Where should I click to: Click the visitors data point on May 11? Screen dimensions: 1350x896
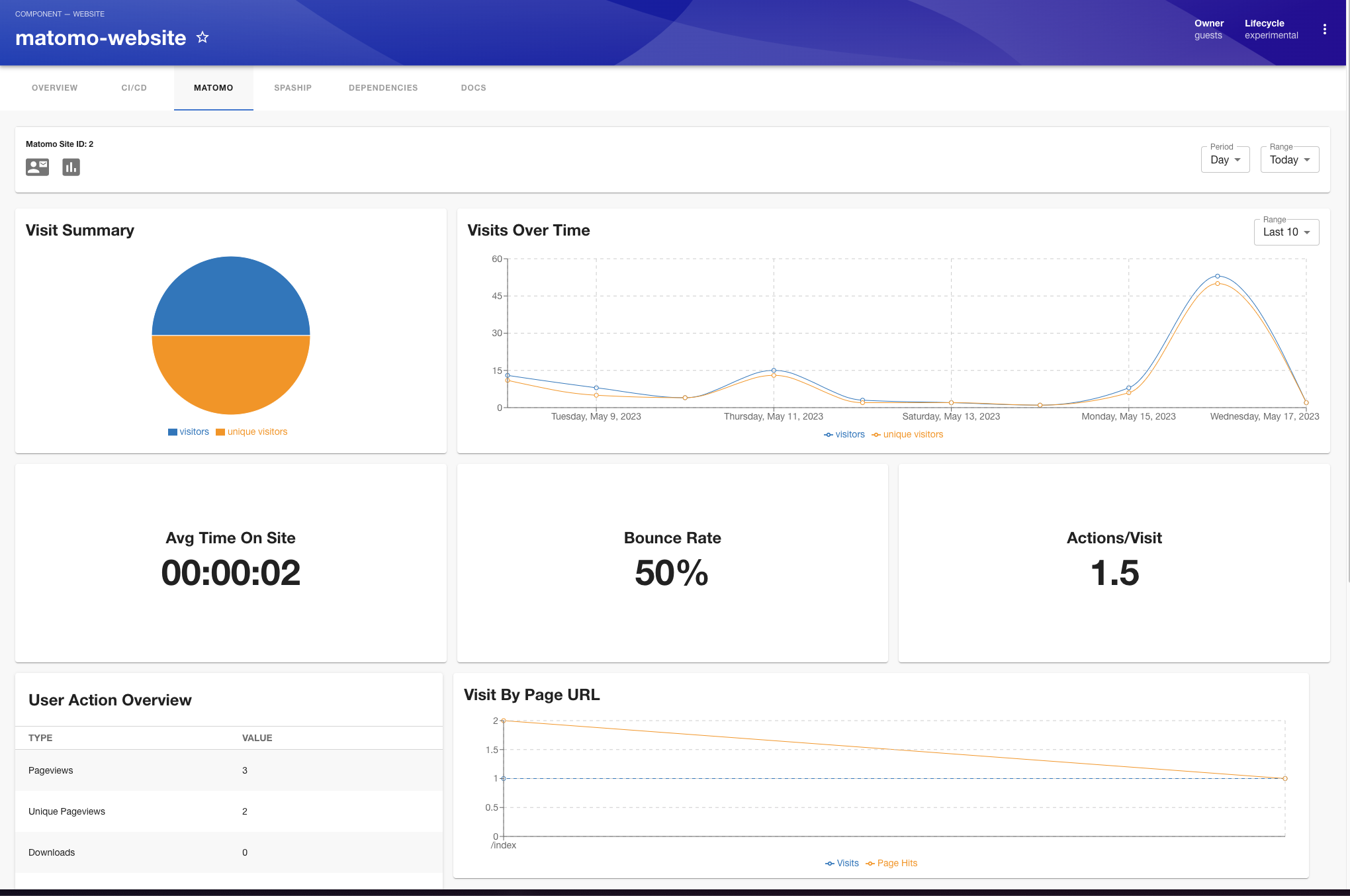[x=774, y=370]
